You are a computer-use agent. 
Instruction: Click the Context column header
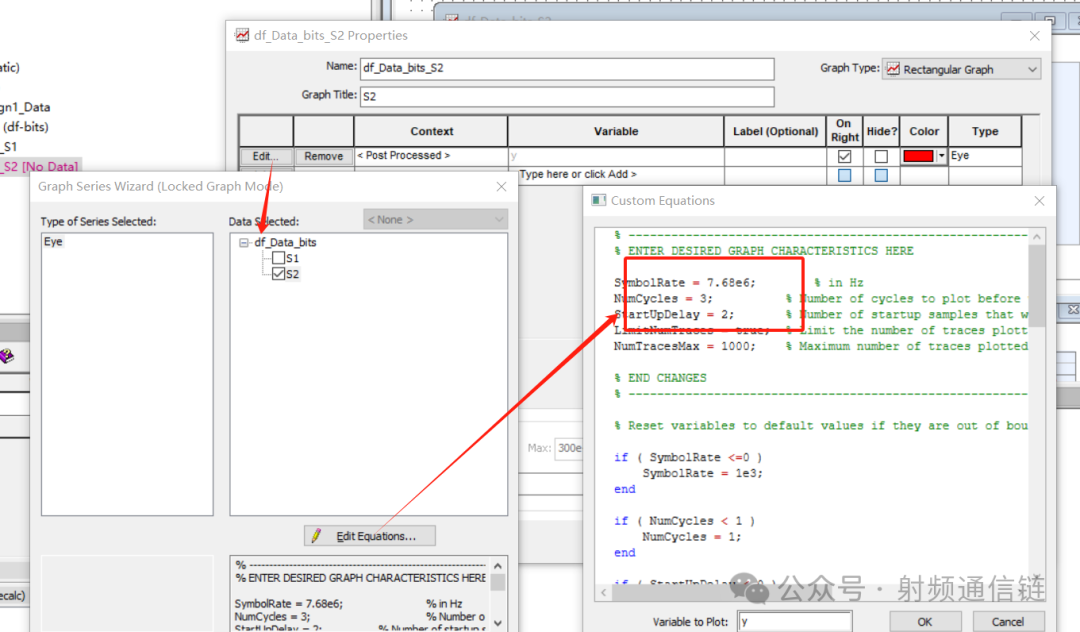point(431,131)
